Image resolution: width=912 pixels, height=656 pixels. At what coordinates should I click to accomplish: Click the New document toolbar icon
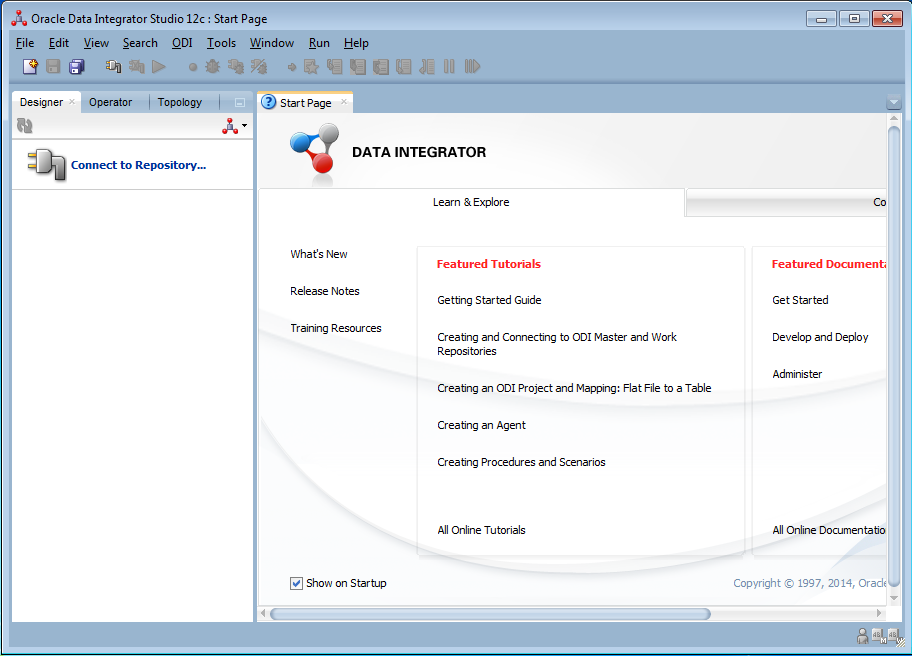click(30, 66)
